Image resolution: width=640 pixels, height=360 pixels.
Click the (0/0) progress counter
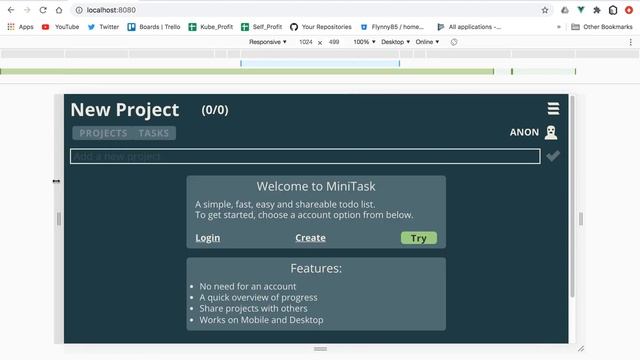(x=215, y=110)
